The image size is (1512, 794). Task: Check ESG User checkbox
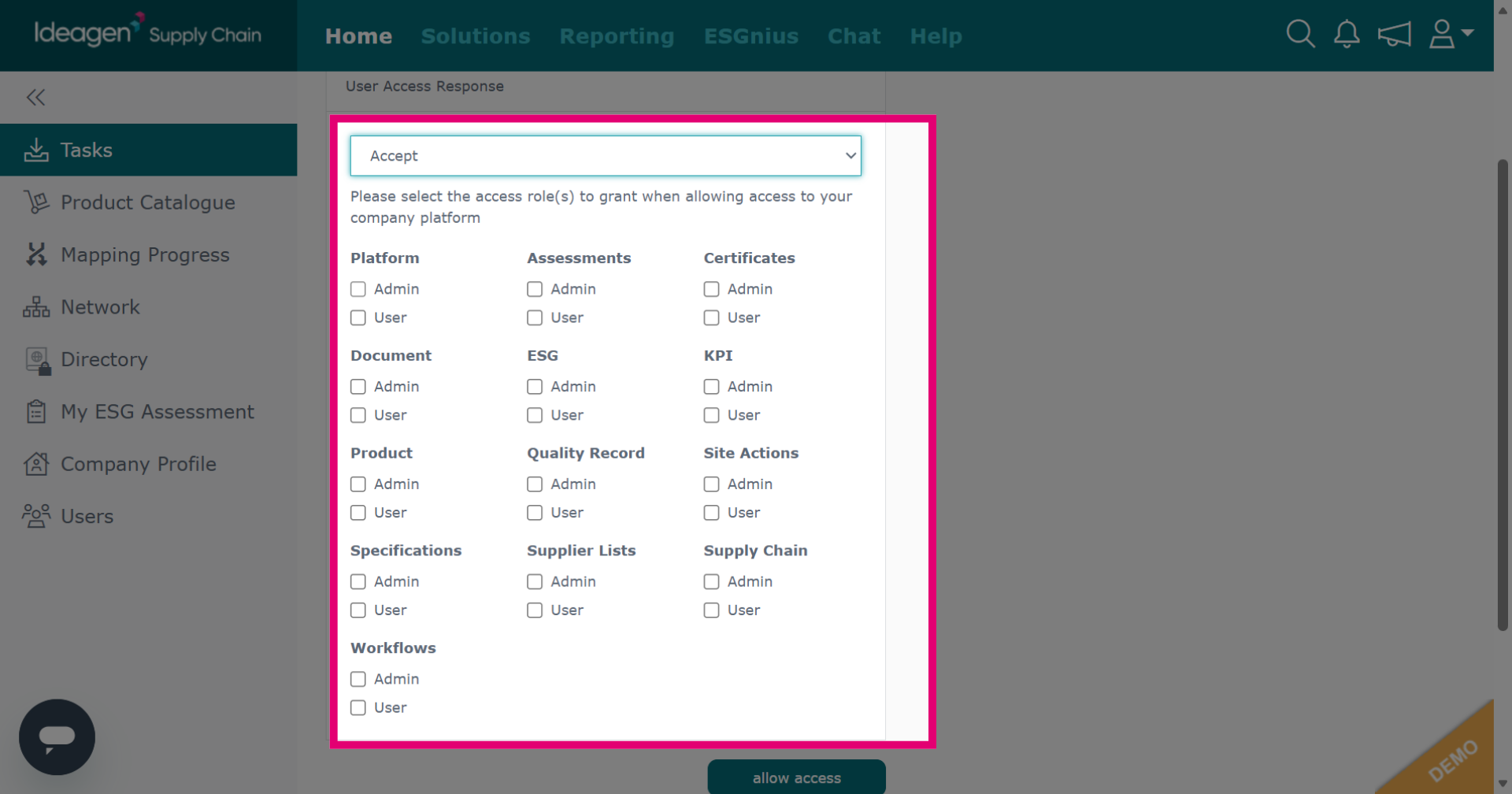click(x=535, y=415)
